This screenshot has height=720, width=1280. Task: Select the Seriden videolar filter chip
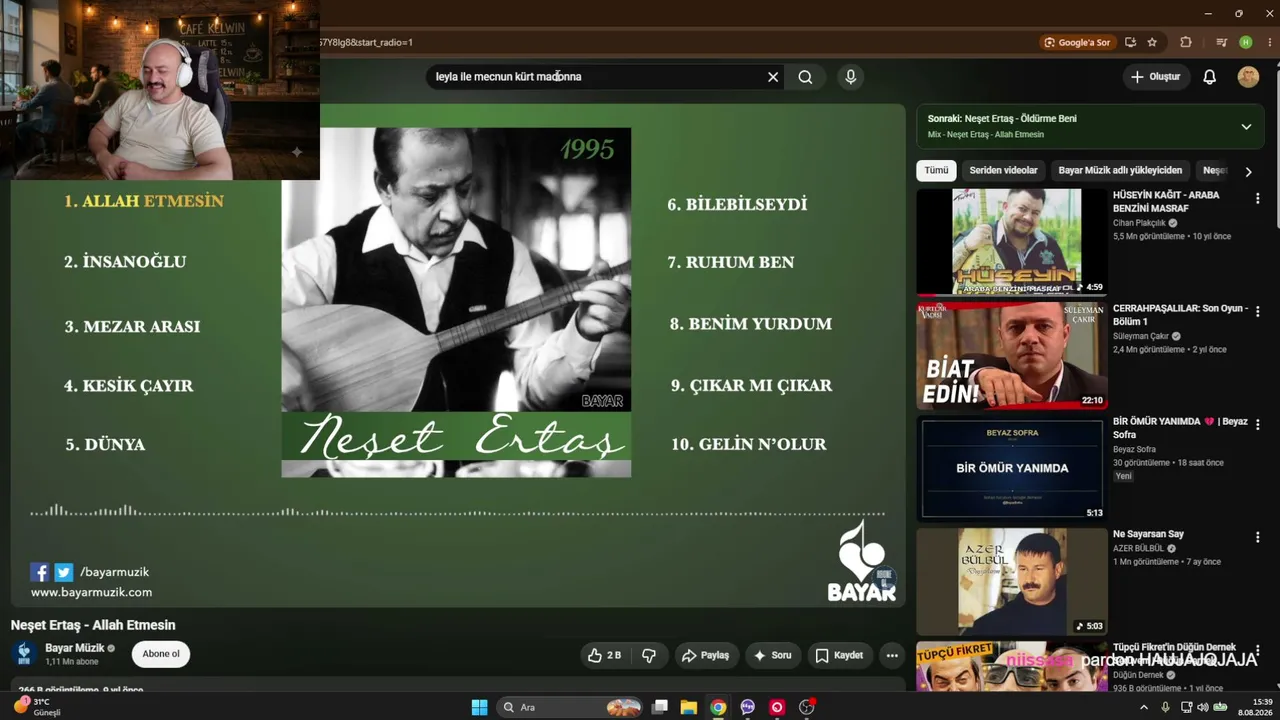click(x=1003, y=171)
